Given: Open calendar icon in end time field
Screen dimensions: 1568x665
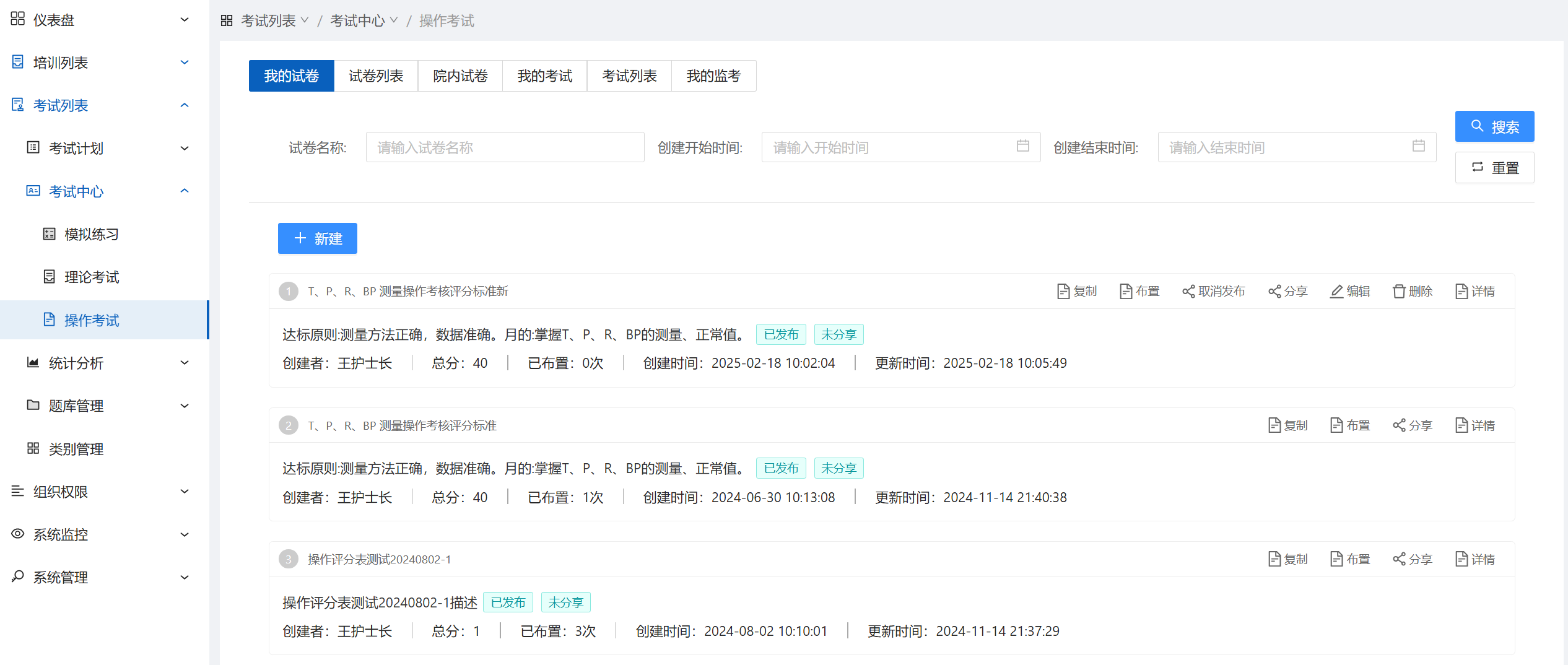Looking at the screenshot, I should point(1418,146).
